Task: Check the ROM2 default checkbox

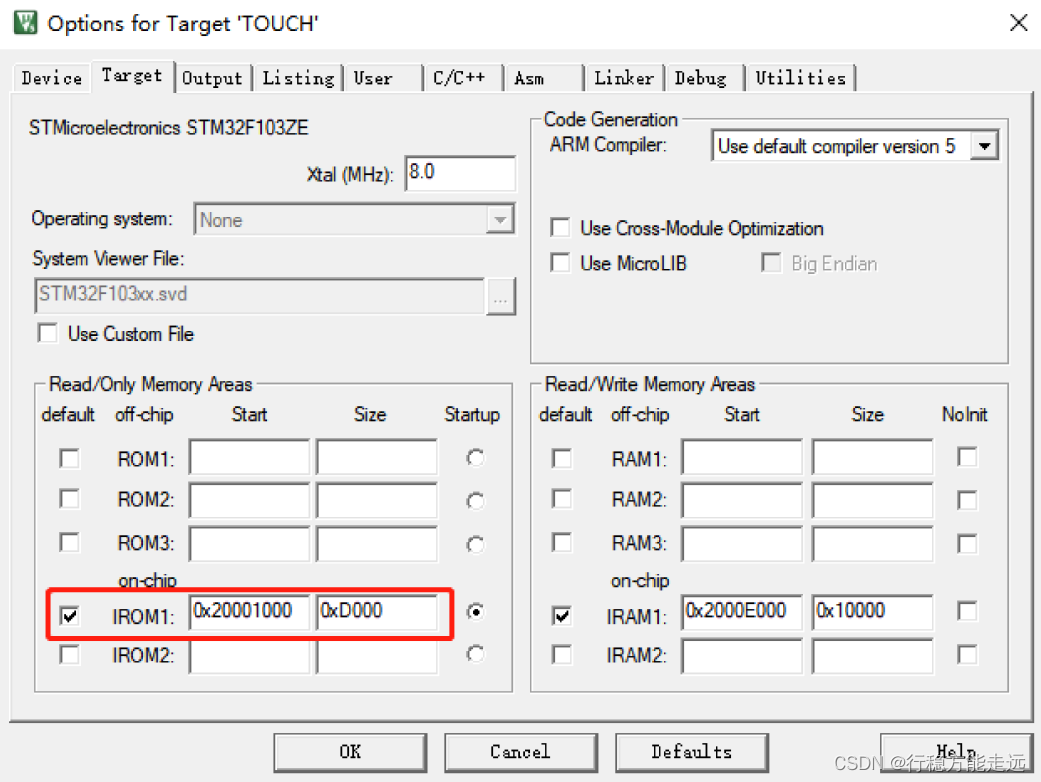Action: (x=69, y=499)
